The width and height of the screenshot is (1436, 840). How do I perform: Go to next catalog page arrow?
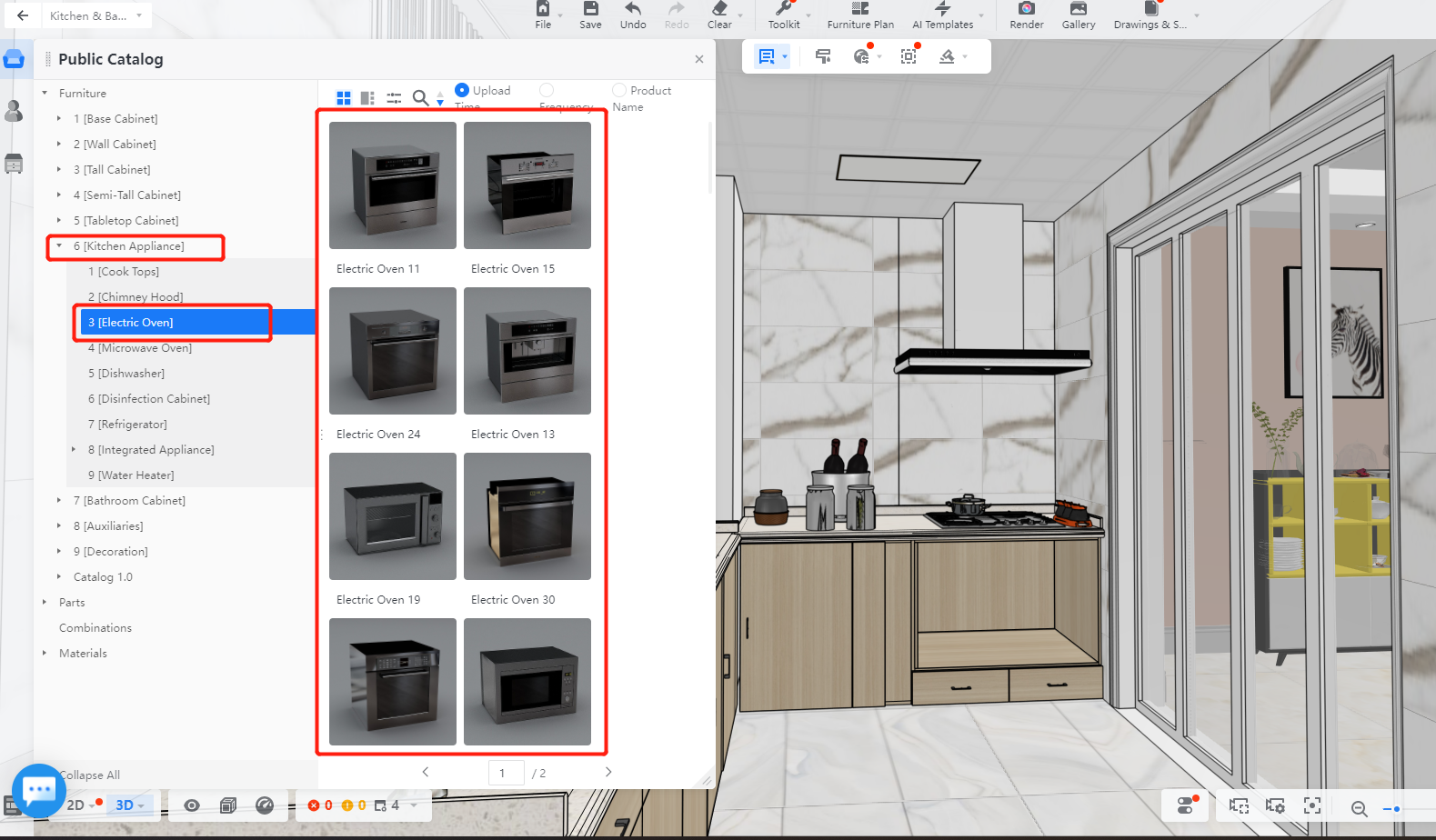[608, 772]
